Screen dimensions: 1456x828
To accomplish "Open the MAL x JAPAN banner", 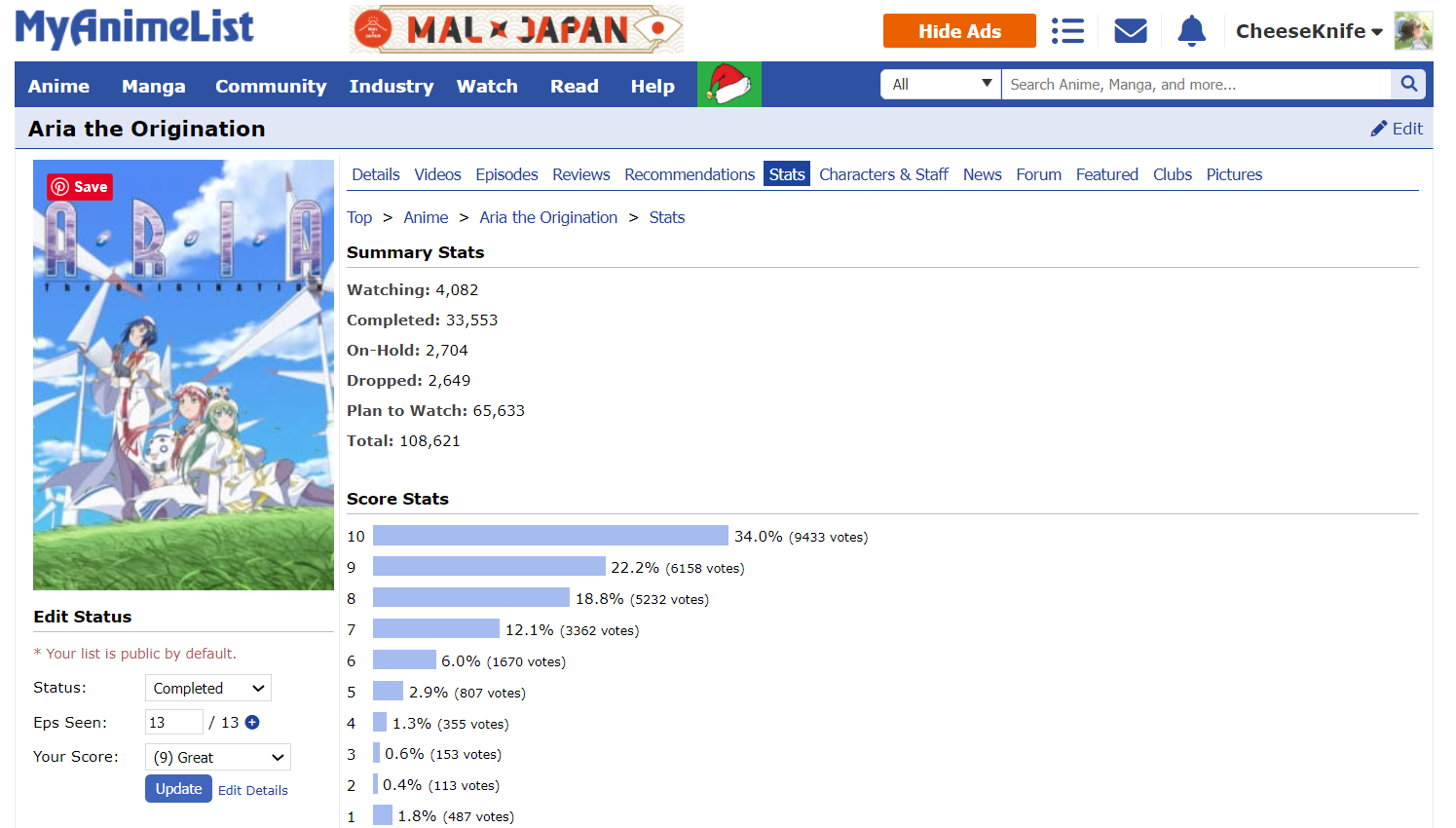I will tap(516, 30).
